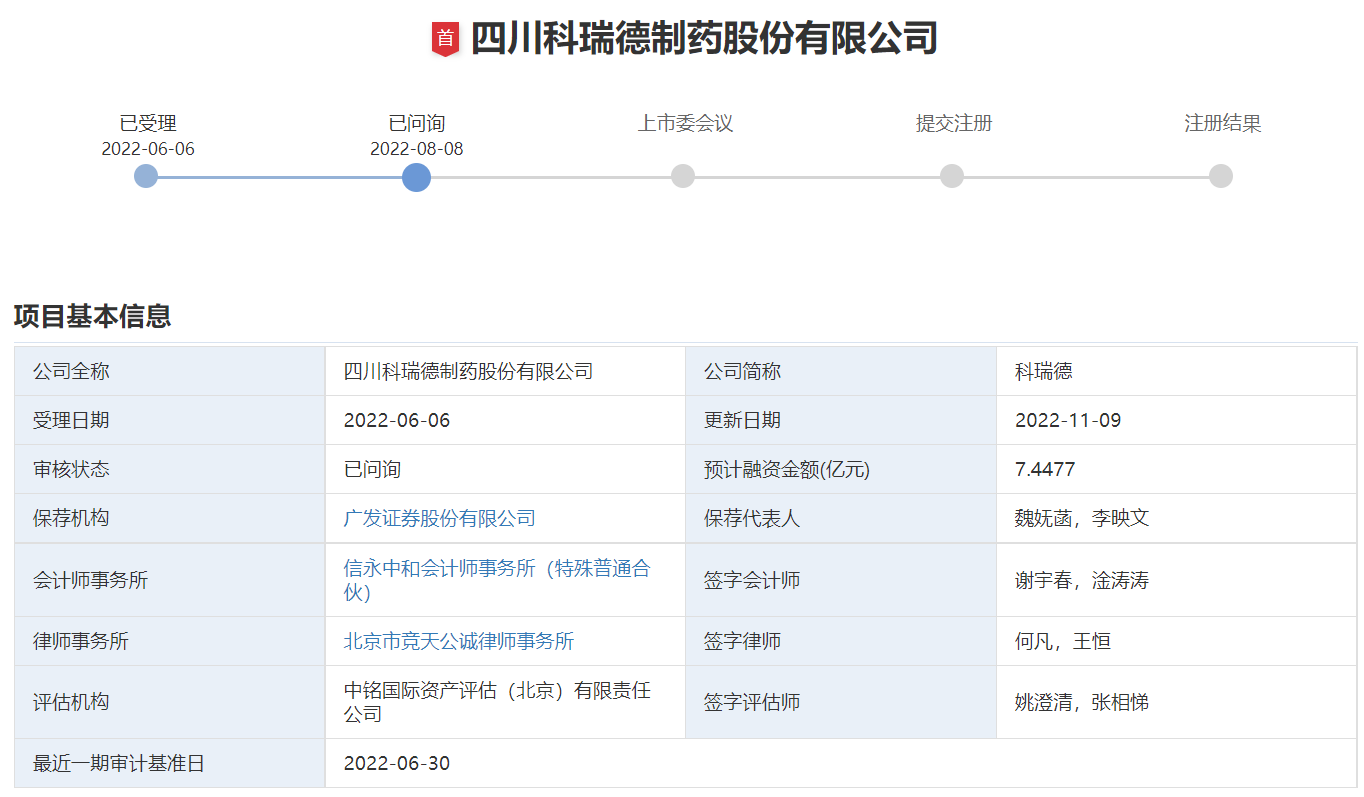The width and height of the screenshot is (1364, 797).
Task: Click the 2022-08-08 inquiry date text
Action: click(416, 149)
